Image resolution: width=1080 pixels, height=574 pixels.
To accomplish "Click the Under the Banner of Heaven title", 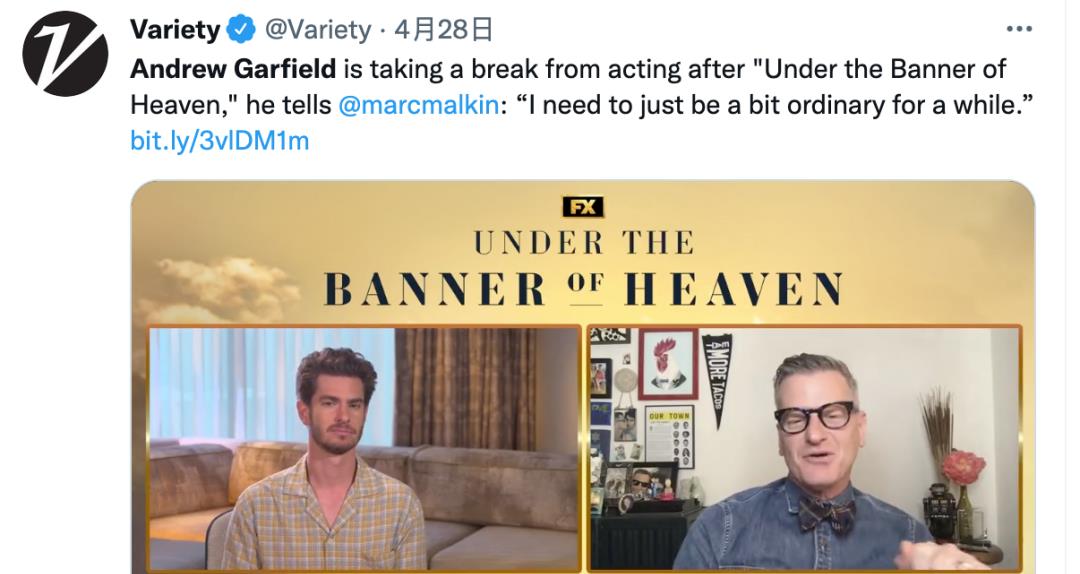I will tap(583, 269).
